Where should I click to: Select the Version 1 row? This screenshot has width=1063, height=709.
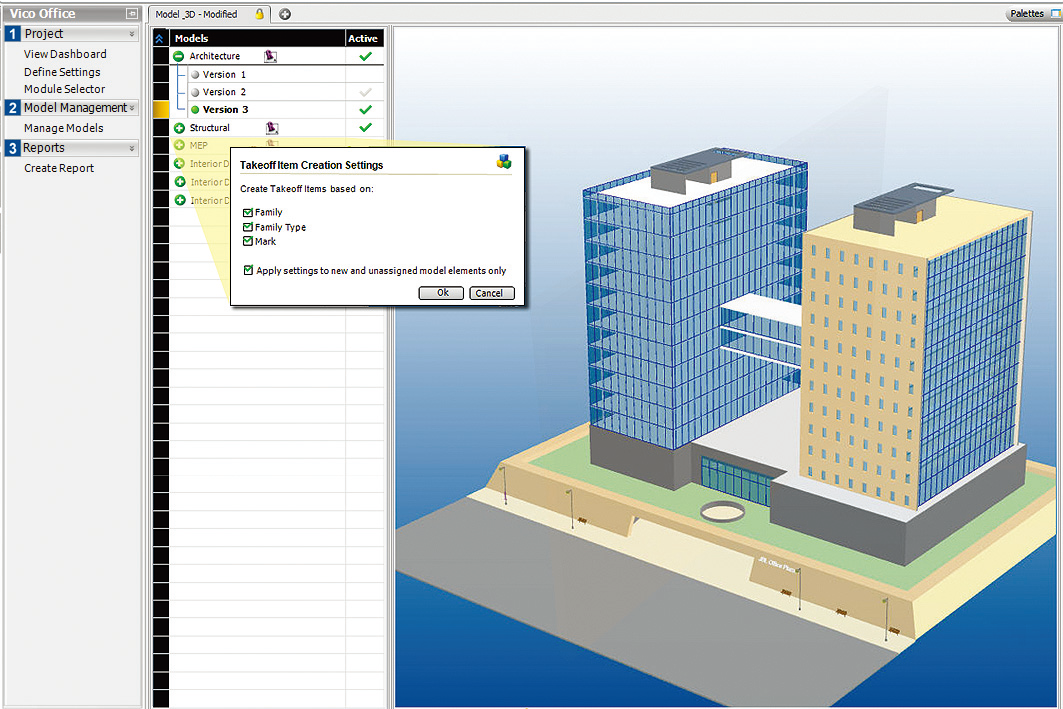click(277, 75)
